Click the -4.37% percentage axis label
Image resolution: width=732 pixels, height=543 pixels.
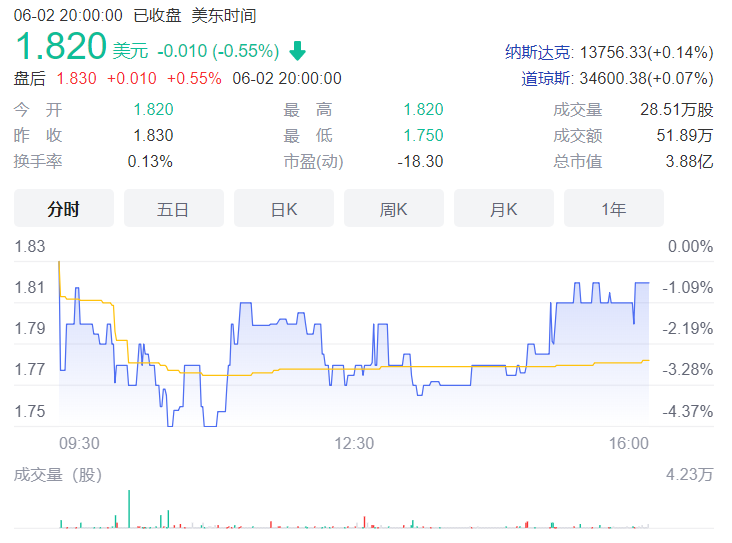[688, 411]
